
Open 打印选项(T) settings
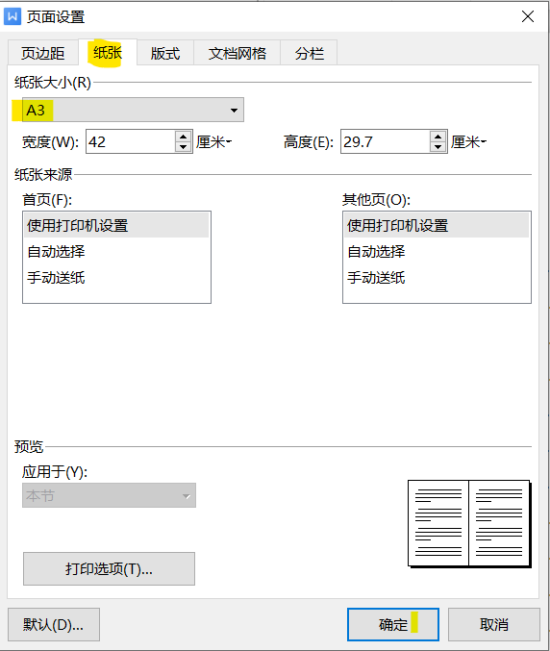coord(109,569)
